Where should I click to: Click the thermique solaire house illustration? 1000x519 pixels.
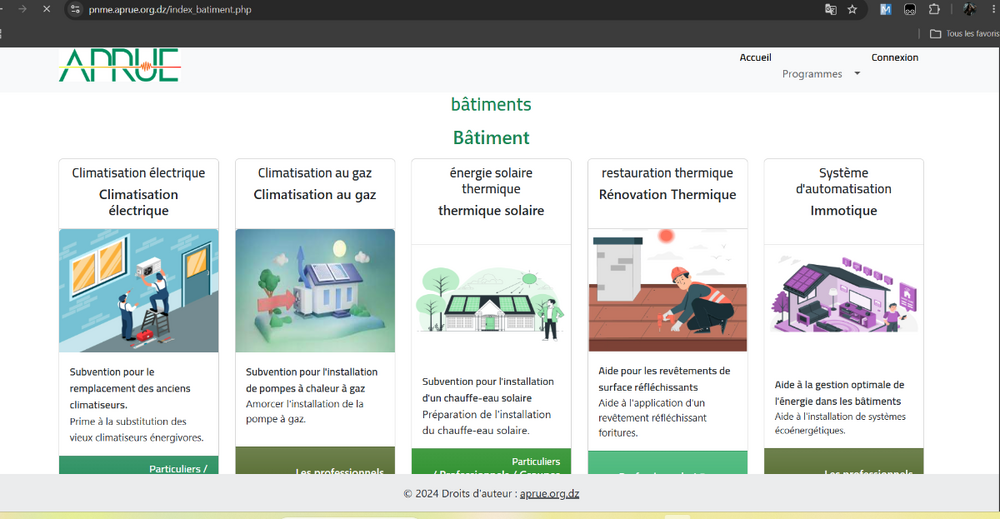(x=491, y=305)
